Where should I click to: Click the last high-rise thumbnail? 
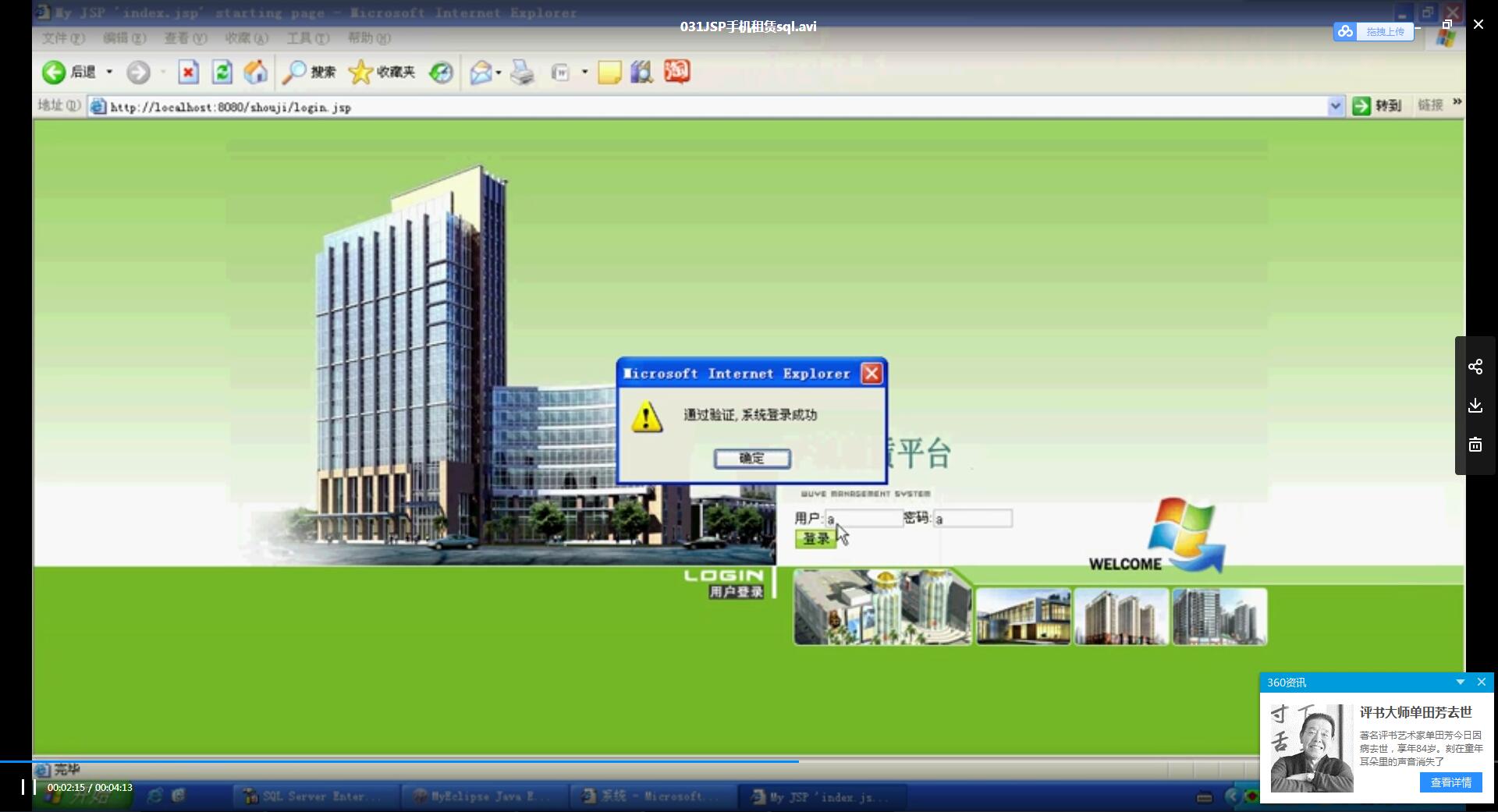[1219, 617]
